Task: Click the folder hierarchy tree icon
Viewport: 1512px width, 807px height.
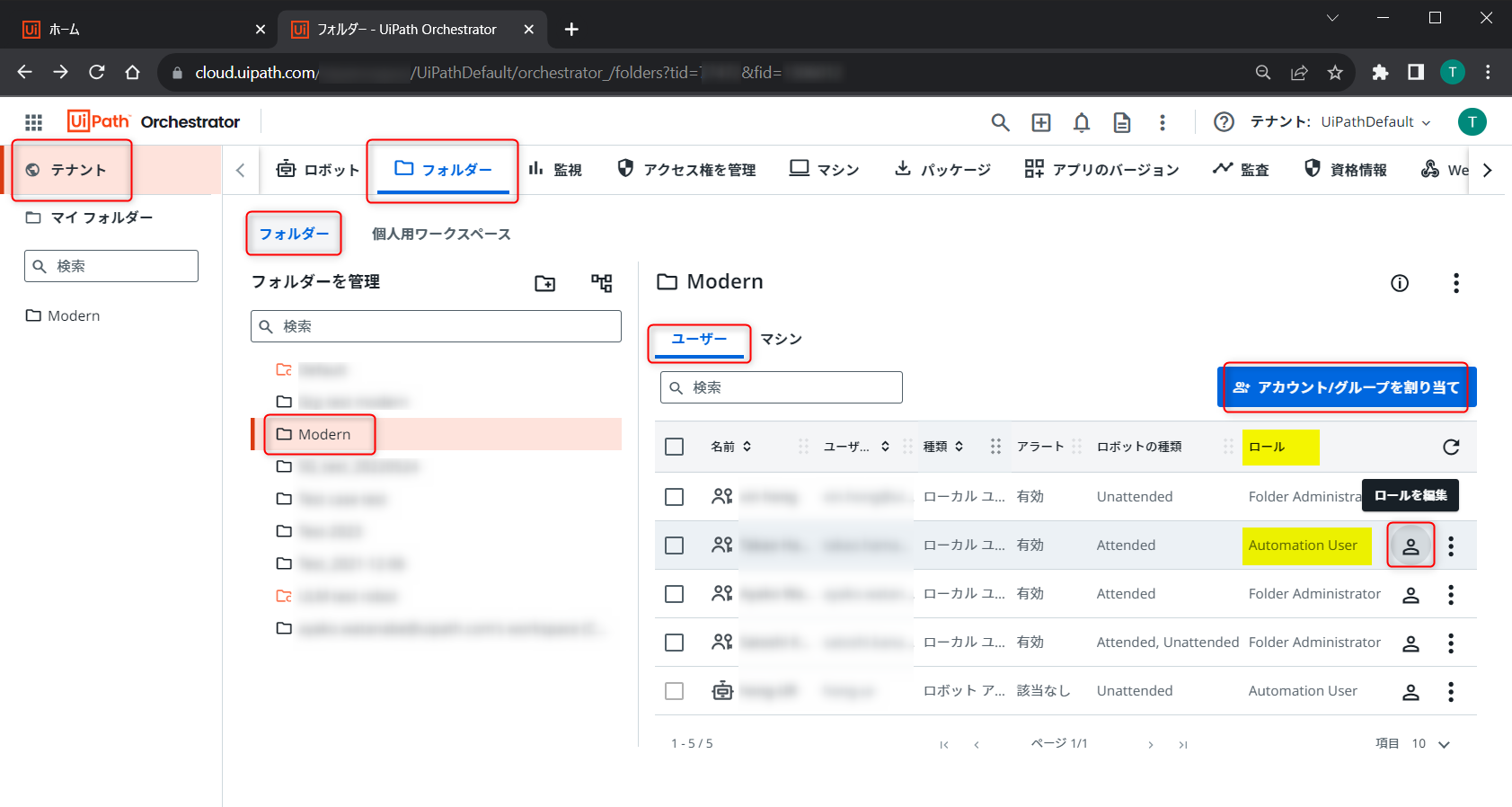Action: pos(601,283)
